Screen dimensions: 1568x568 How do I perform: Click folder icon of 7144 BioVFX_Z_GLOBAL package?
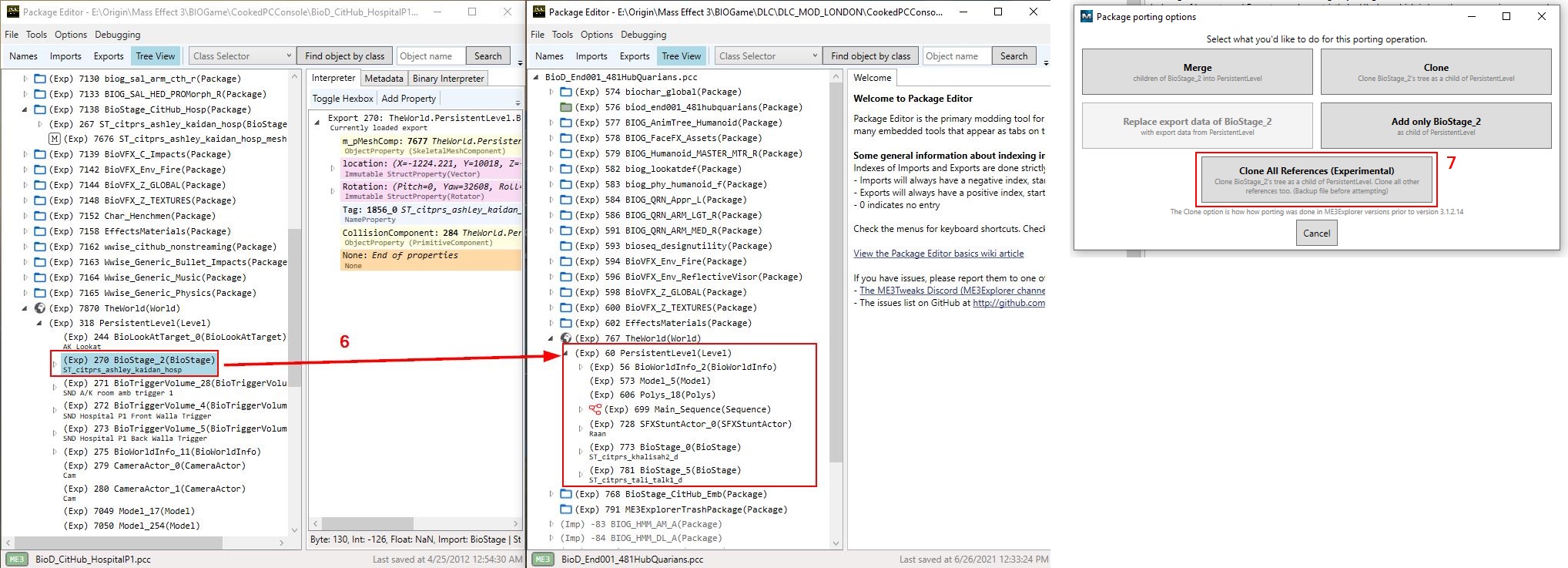(x=40, y=185)
